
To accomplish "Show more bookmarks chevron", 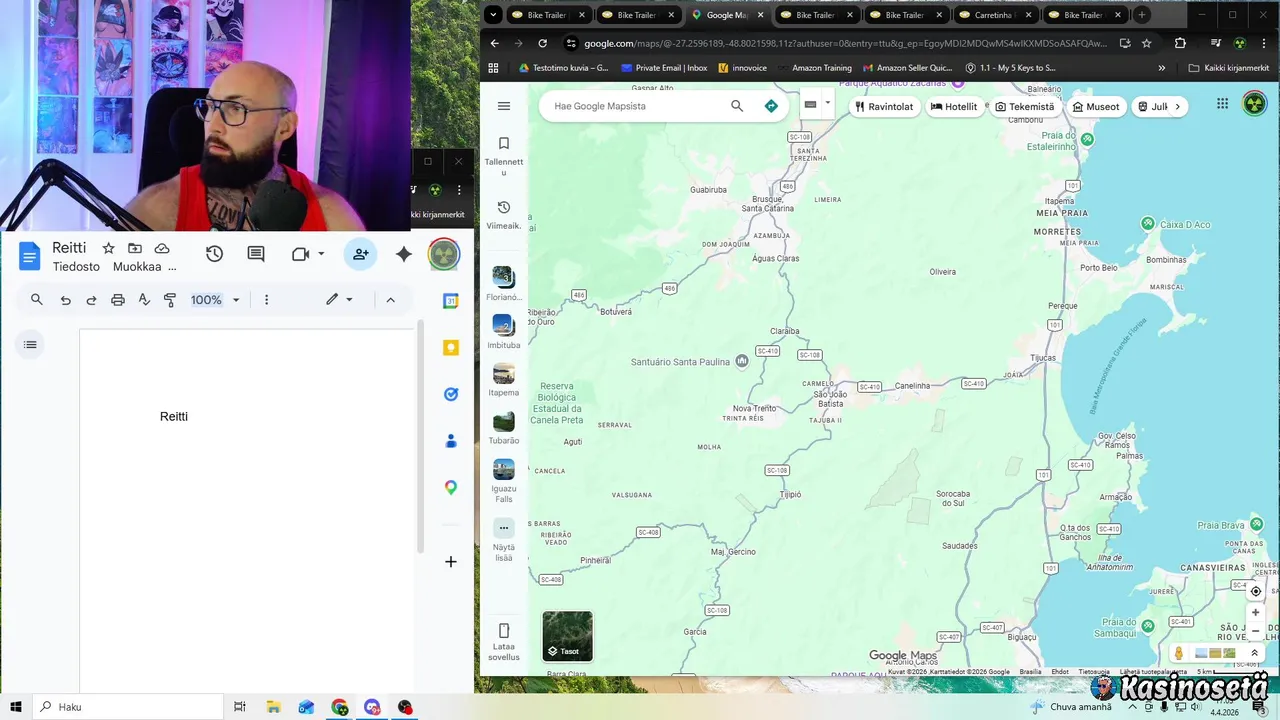I will (x=1161, y=68).
